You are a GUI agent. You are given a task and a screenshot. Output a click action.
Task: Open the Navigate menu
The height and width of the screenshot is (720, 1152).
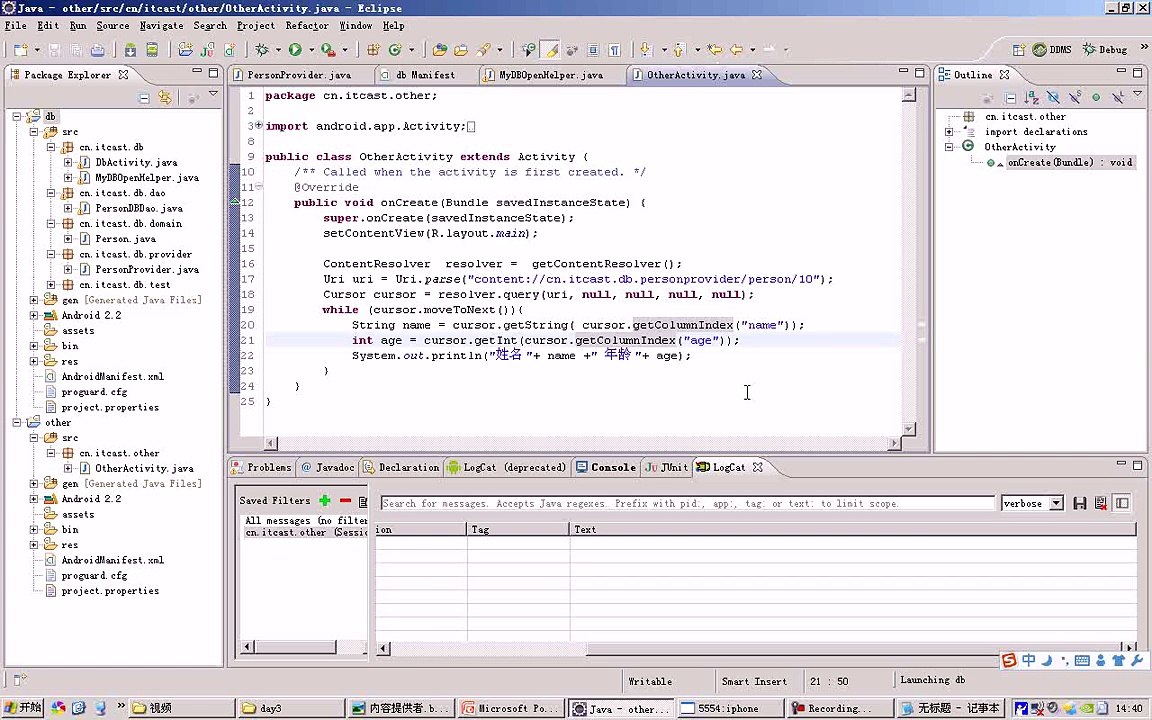tap(162, 26)
